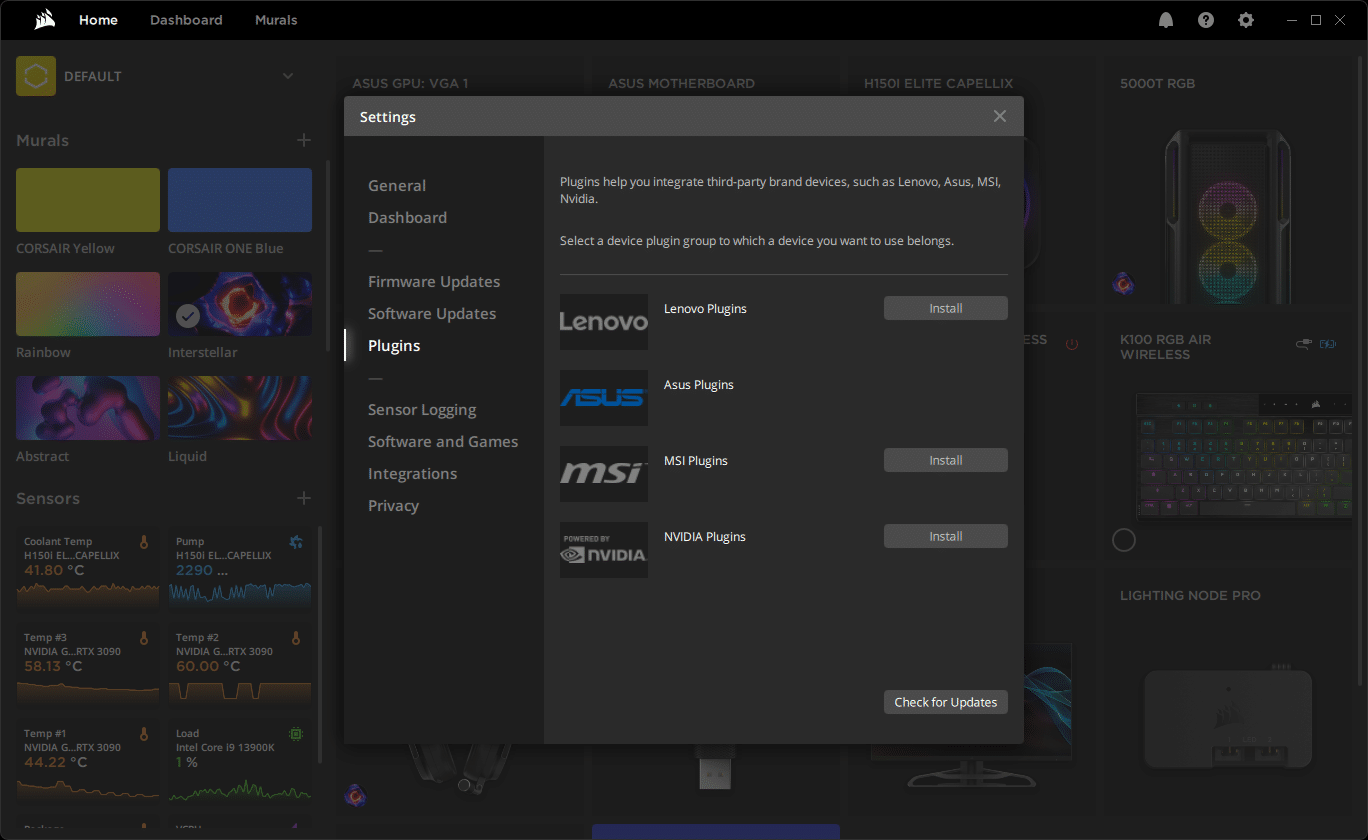The image size is (1368, 840).
Task: Open Software Updates settings section
Action: (432, 314)
